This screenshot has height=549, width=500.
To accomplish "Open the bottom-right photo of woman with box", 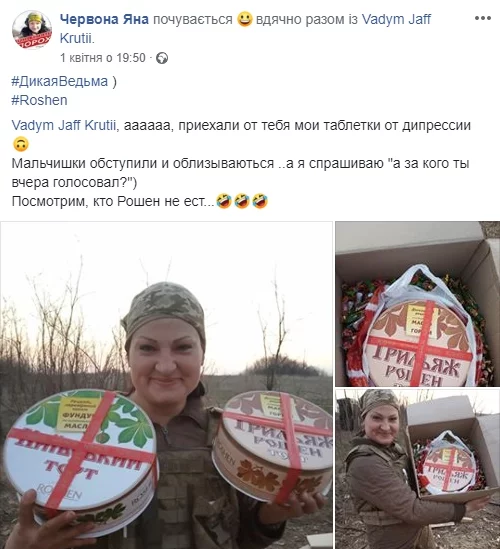I will 418,469.
